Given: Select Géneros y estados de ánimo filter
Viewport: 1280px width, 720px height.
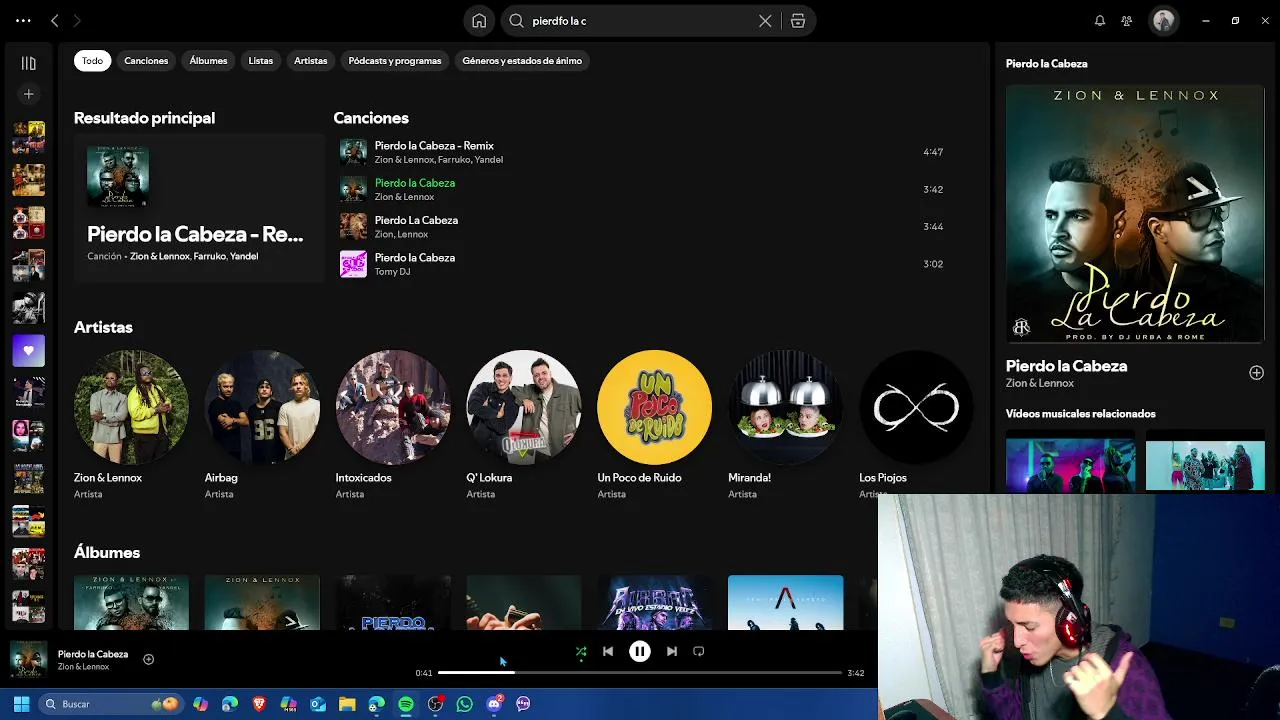Looking at the screenshot, I should 522,61.
